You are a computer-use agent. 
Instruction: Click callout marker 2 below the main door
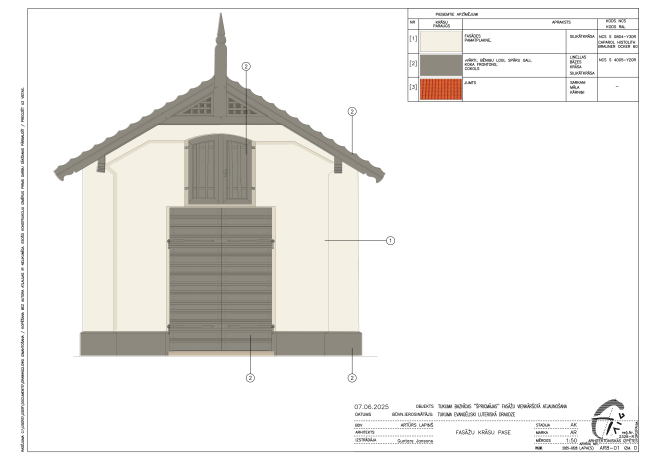click(250, 378)
